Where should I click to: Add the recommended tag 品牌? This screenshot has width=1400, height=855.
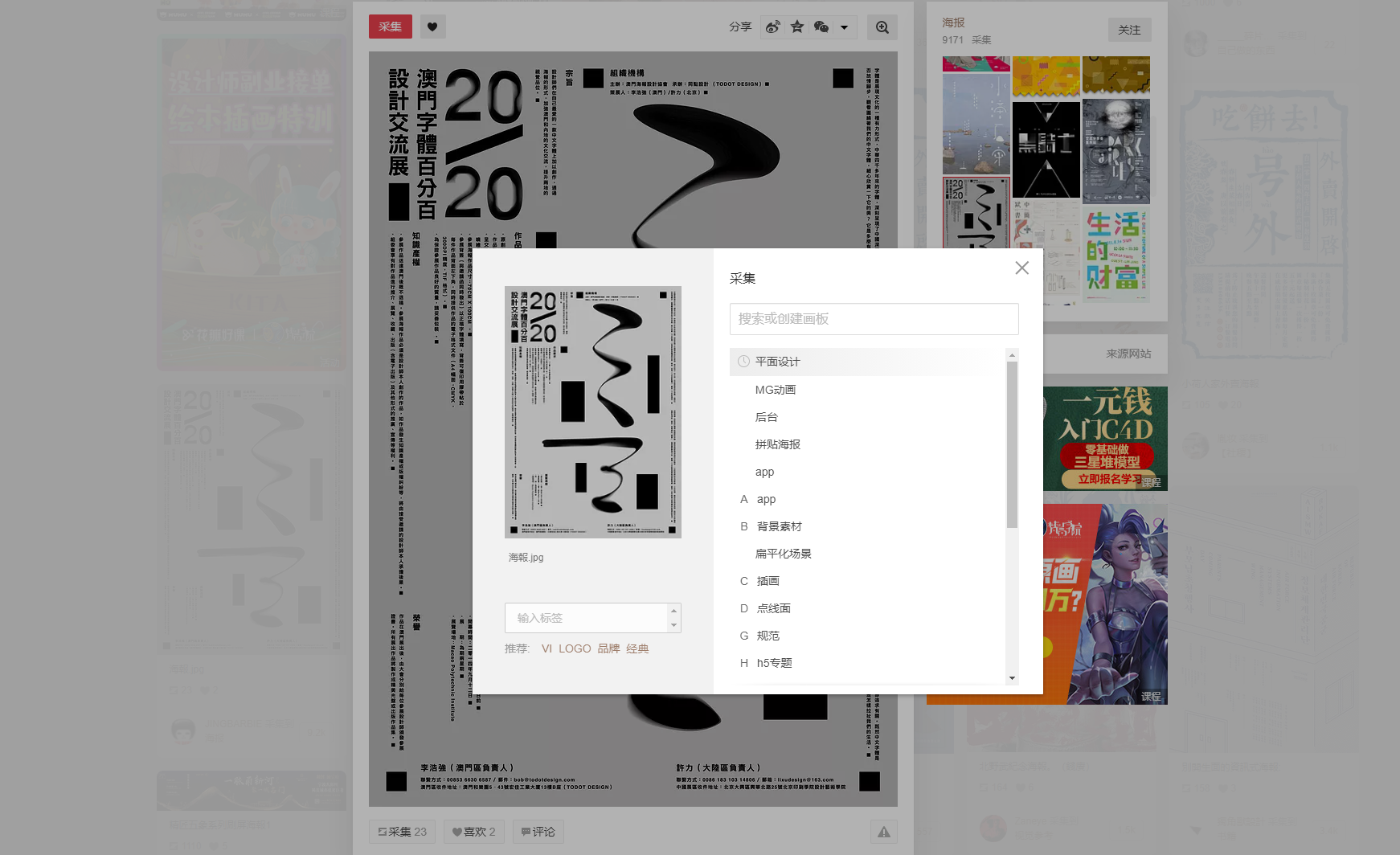[x=608, y=648]
